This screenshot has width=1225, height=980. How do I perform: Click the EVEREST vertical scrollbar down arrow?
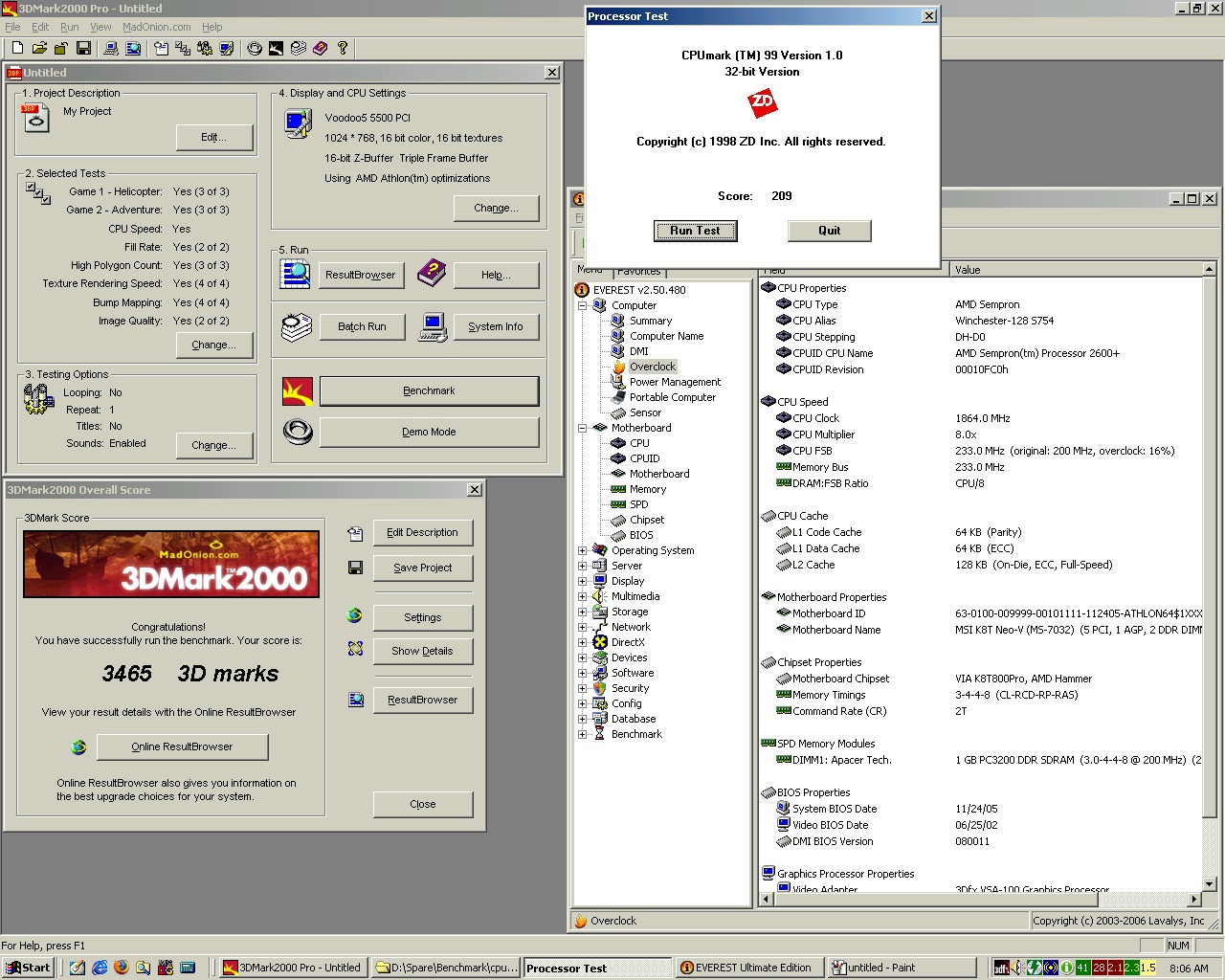[1209, 884]
